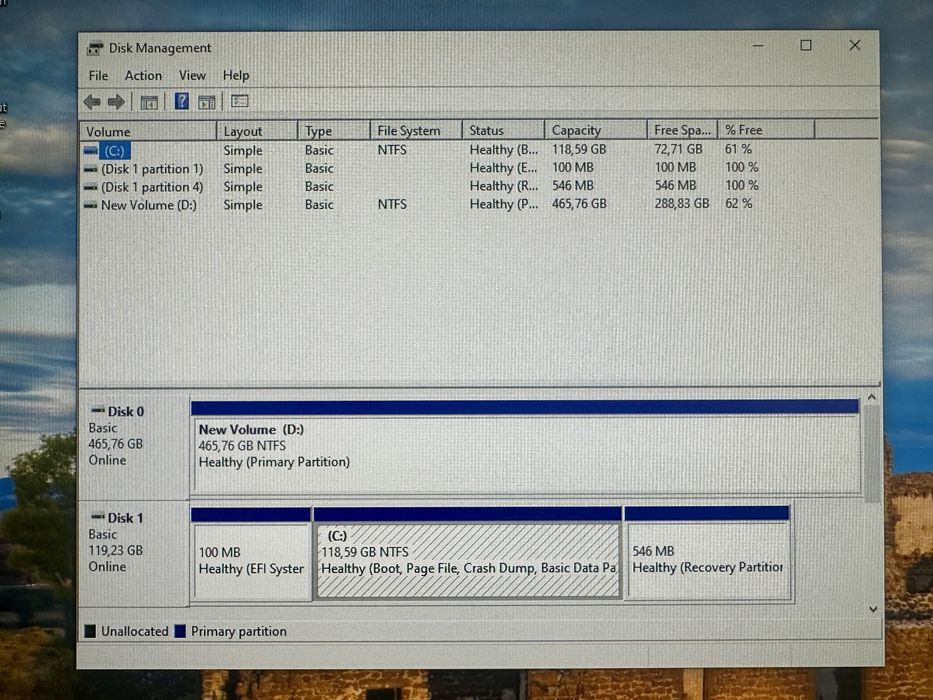The image size is (933, 700).
Task: Click the 465,76 GB capacity cell in list
Action: 579,204
